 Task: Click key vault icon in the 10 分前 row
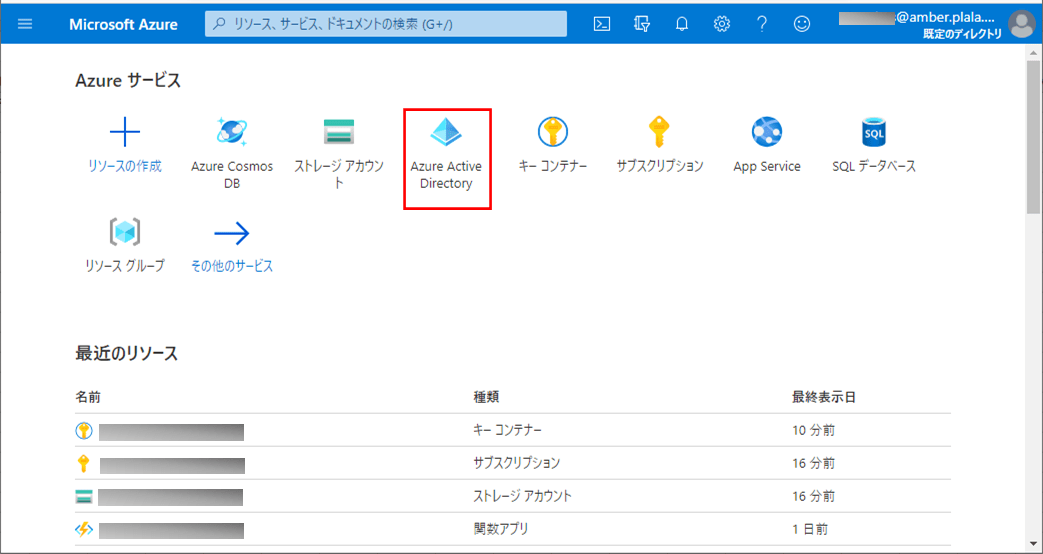(84, 431)
